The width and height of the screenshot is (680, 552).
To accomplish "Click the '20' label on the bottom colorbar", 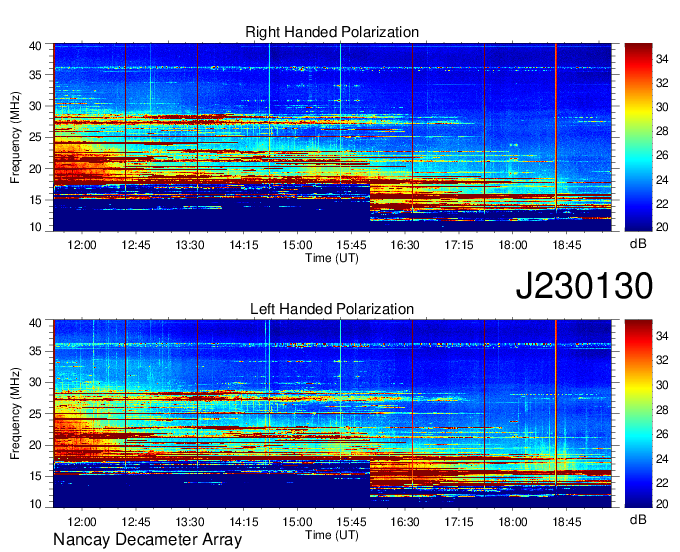I will [662, 504].
